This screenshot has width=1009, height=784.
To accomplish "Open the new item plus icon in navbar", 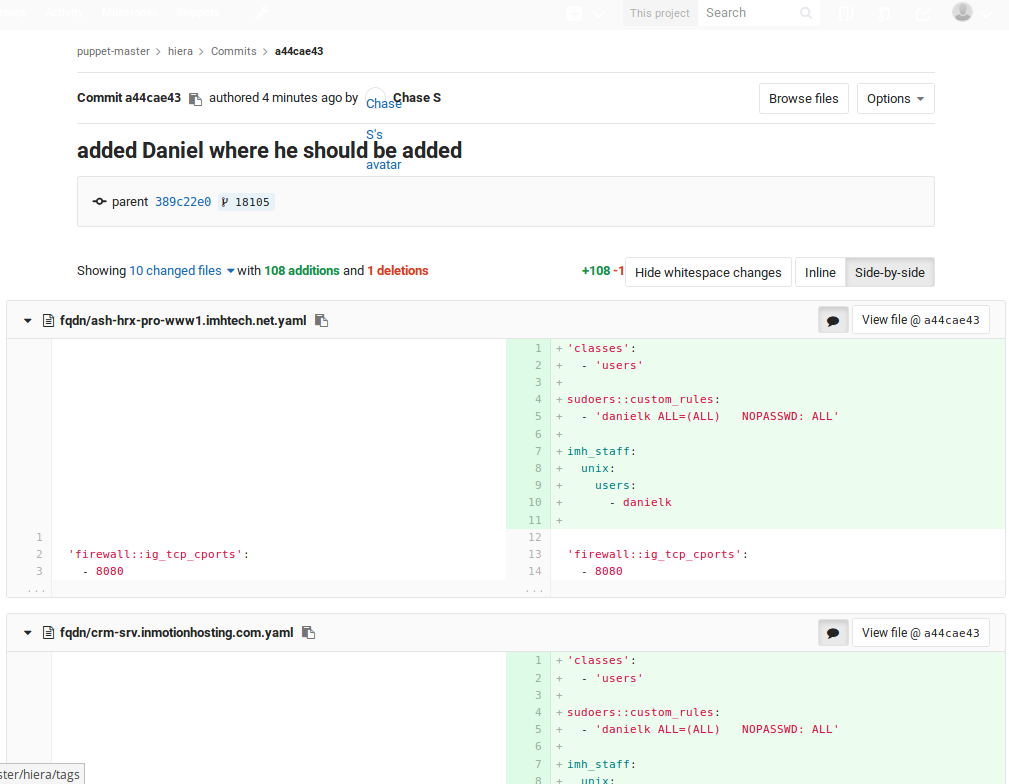I will [x=575, y=14].
